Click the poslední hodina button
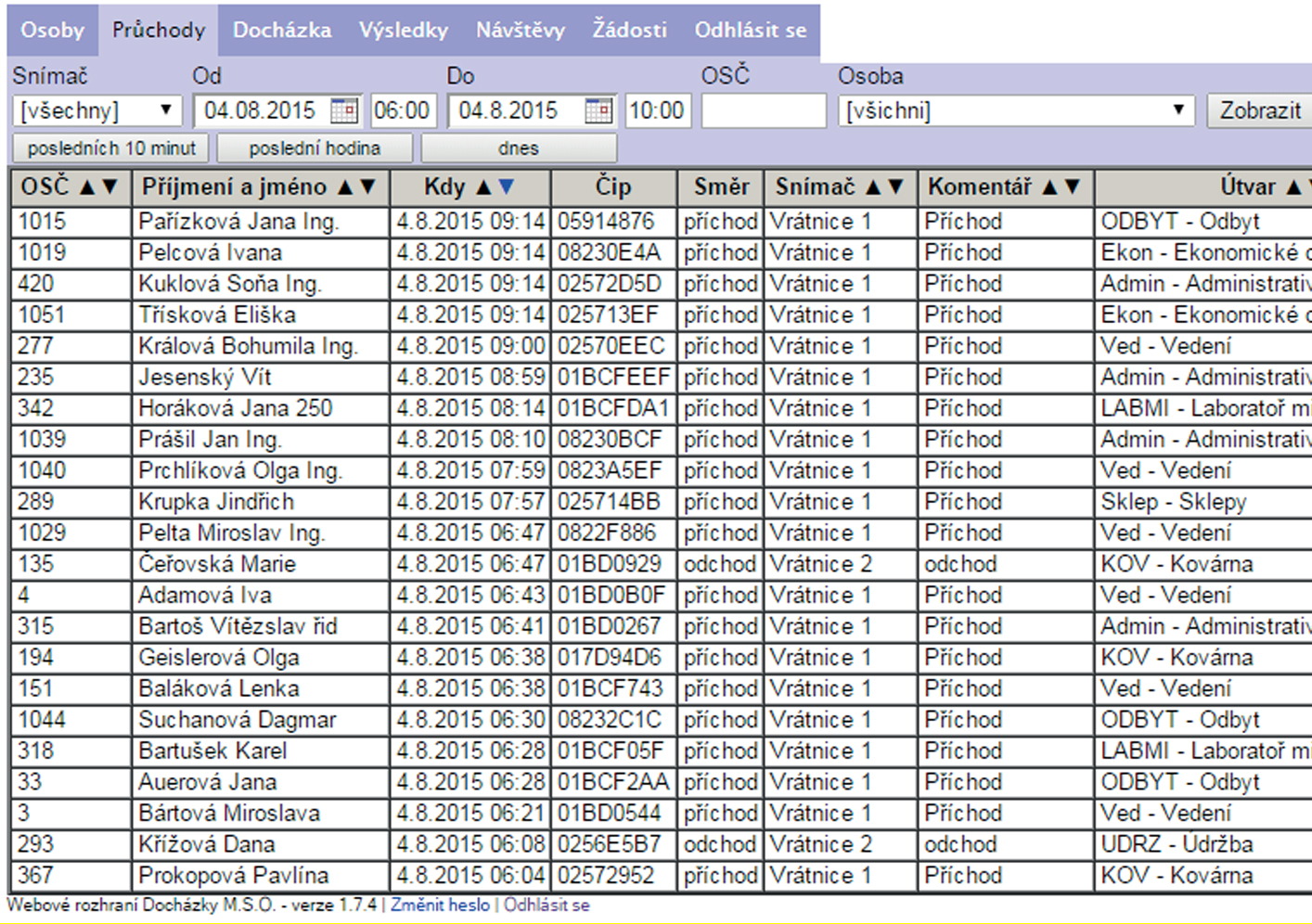 (315, 148)
